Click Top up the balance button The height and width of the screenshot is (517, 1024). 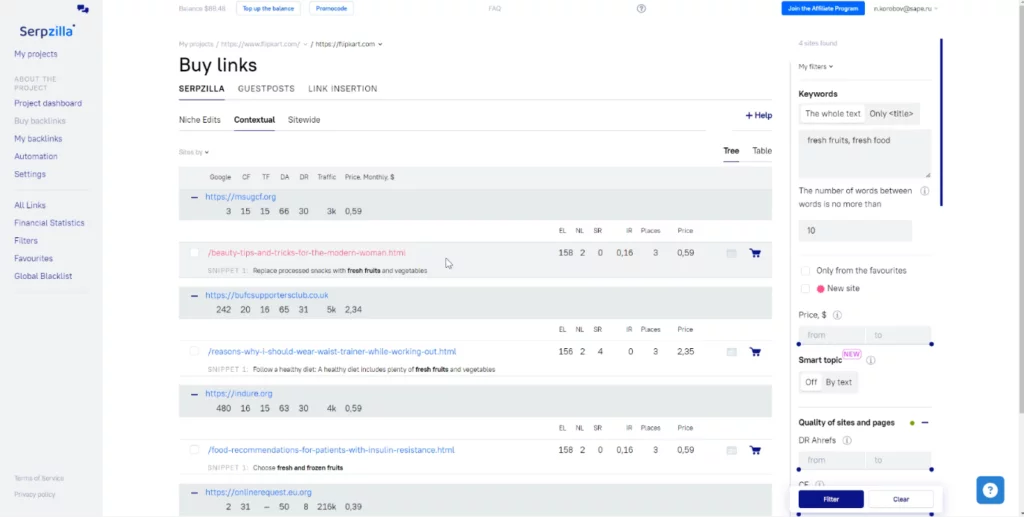[268, 8]
